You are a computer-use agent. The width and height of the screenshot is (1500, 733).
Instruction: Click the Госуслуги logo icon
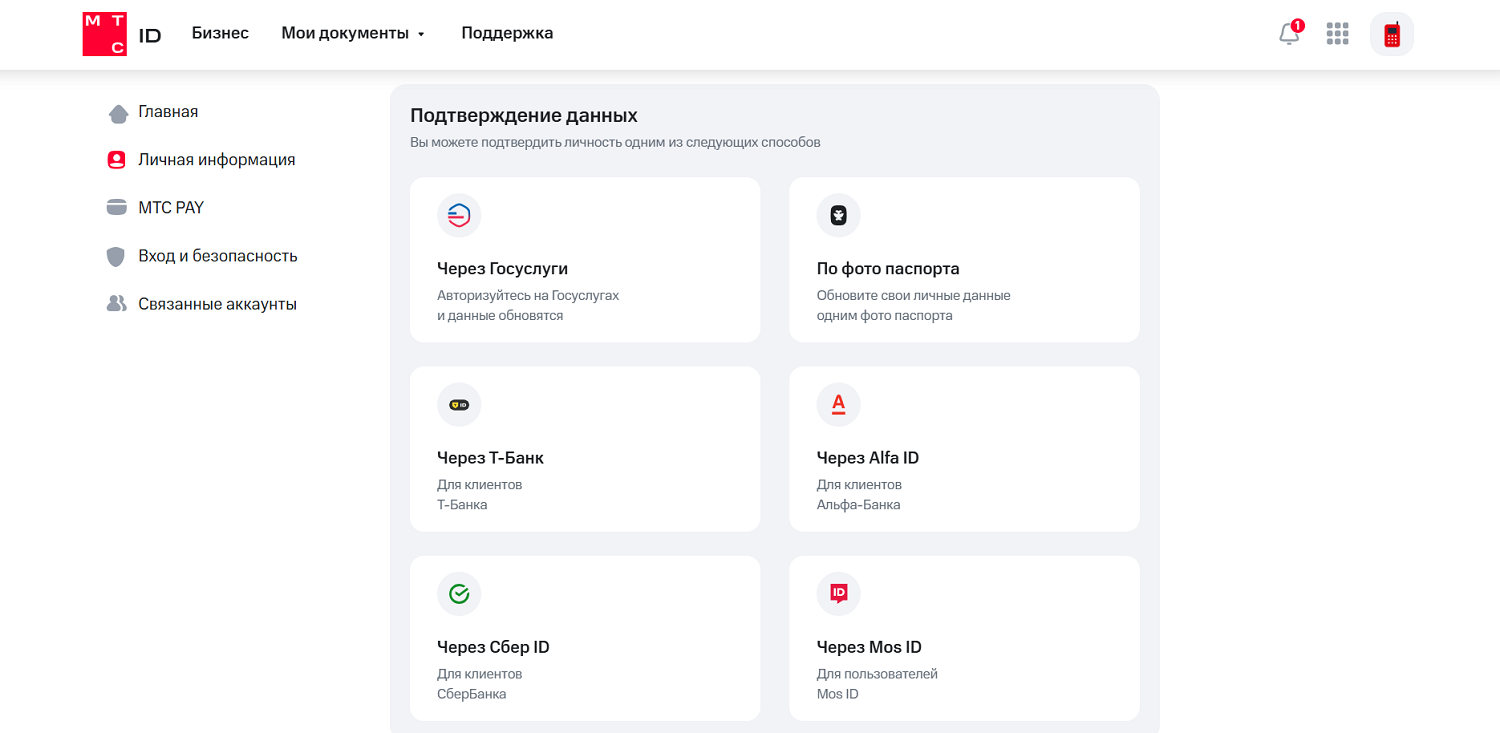[x=459, y=216]
